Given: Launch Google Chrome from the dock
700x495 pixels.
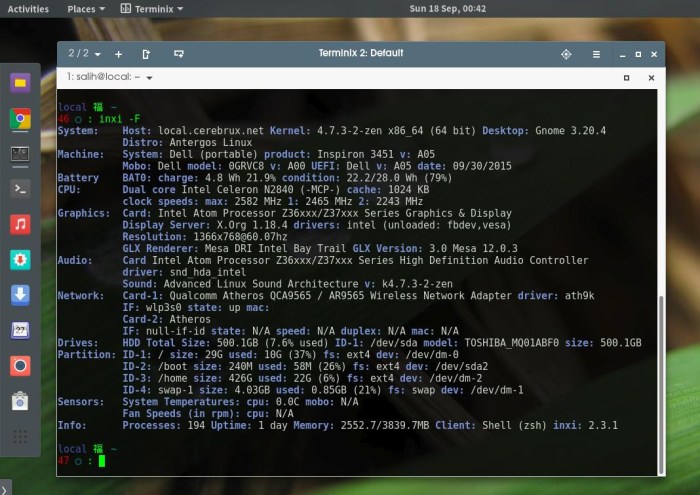Looking at the screenshot, I should [x=20, y=119].
